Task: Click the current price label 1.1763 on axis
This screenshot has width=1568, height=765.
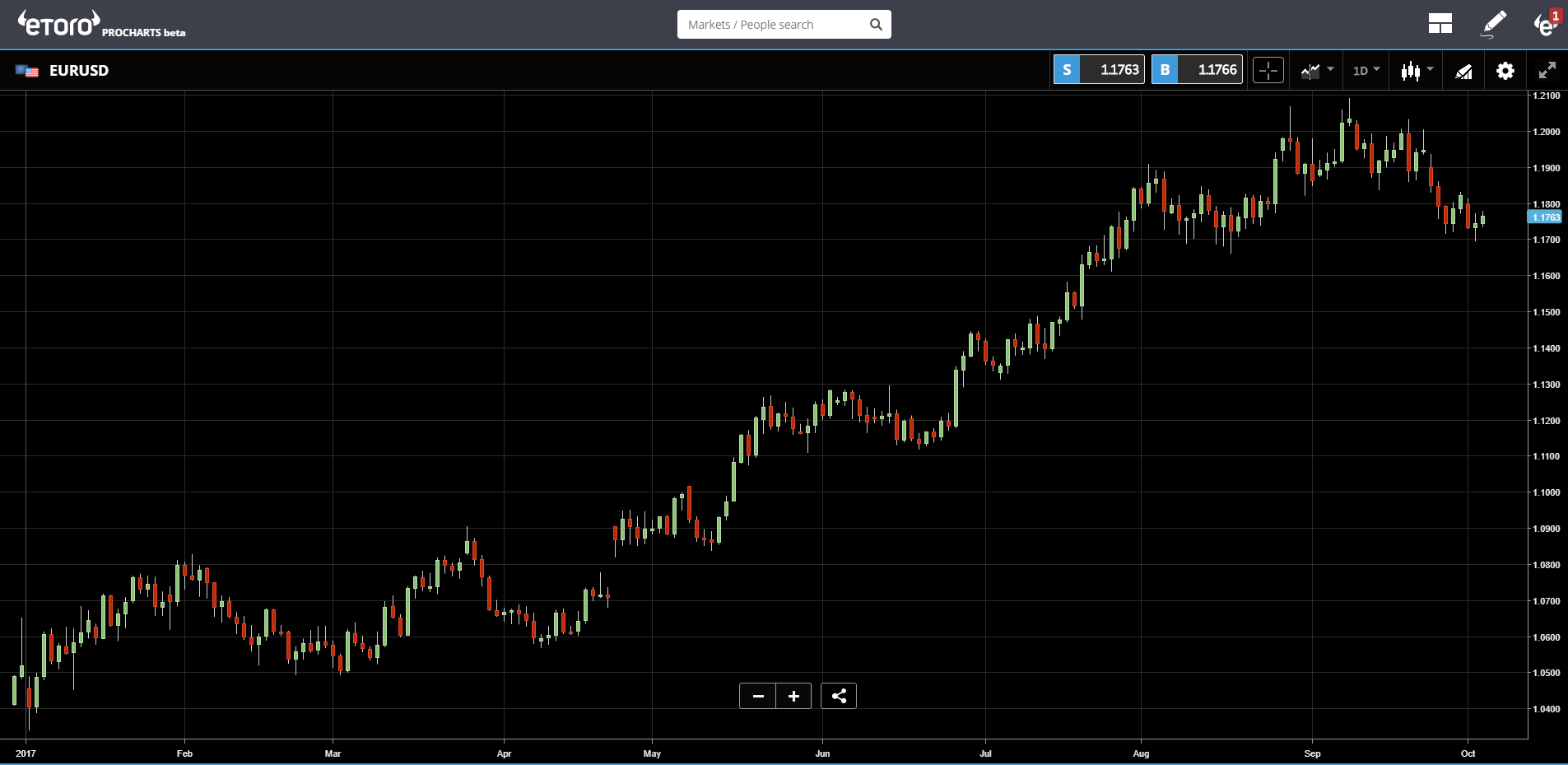Action: pyautogui.click(x=1544, y=217)
